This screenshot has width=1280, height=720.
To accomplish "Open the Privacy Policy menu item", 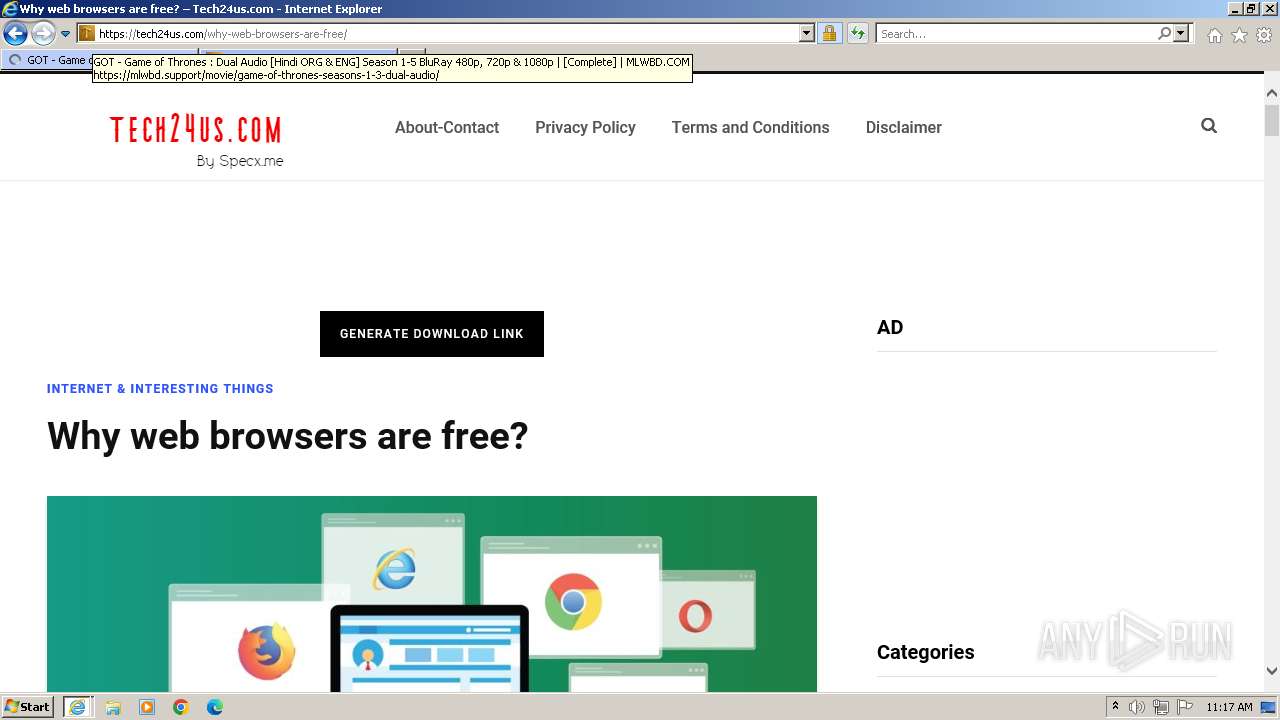I will 585,127.
